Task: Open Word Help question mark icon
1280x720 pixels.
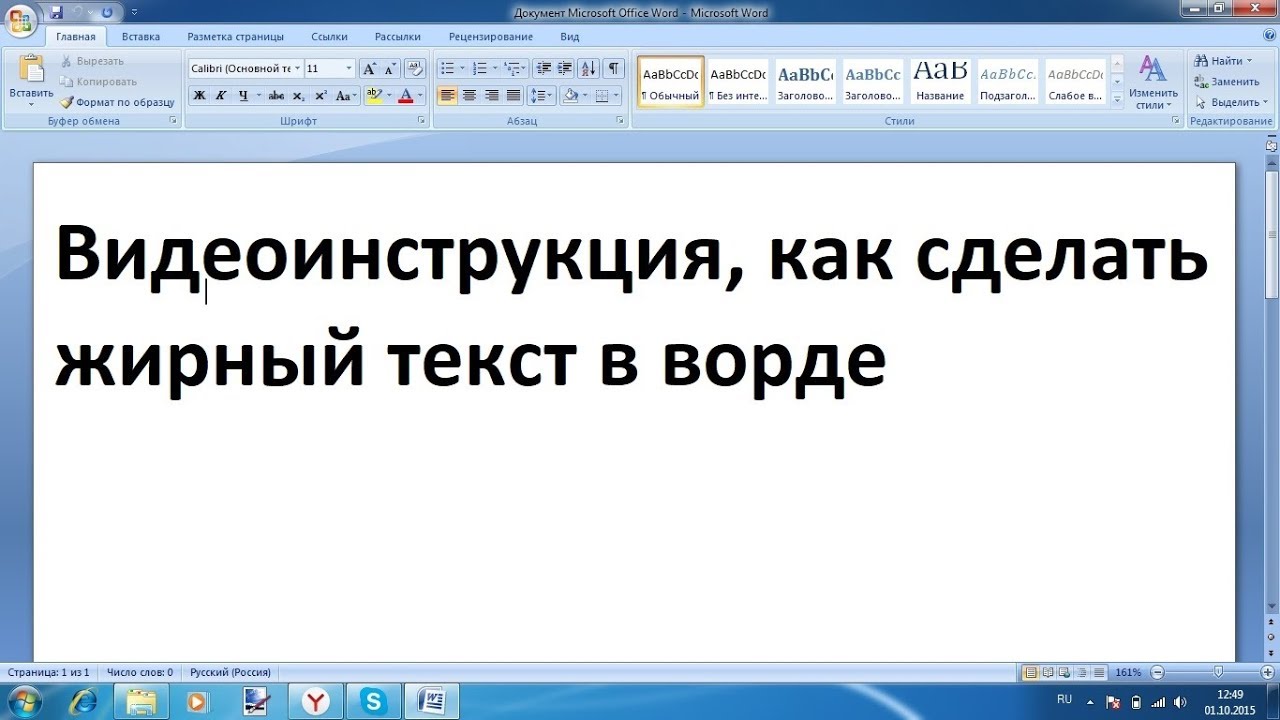Action: tap(1269, 35)
